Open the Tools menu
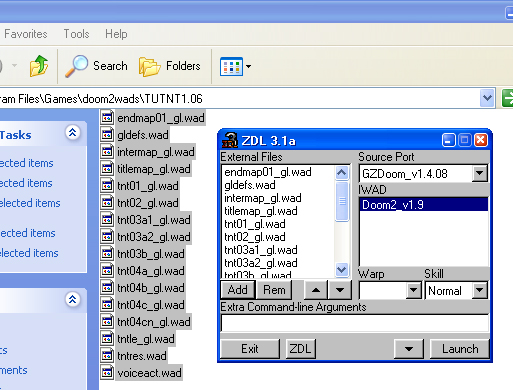 (x=76, y=34)
